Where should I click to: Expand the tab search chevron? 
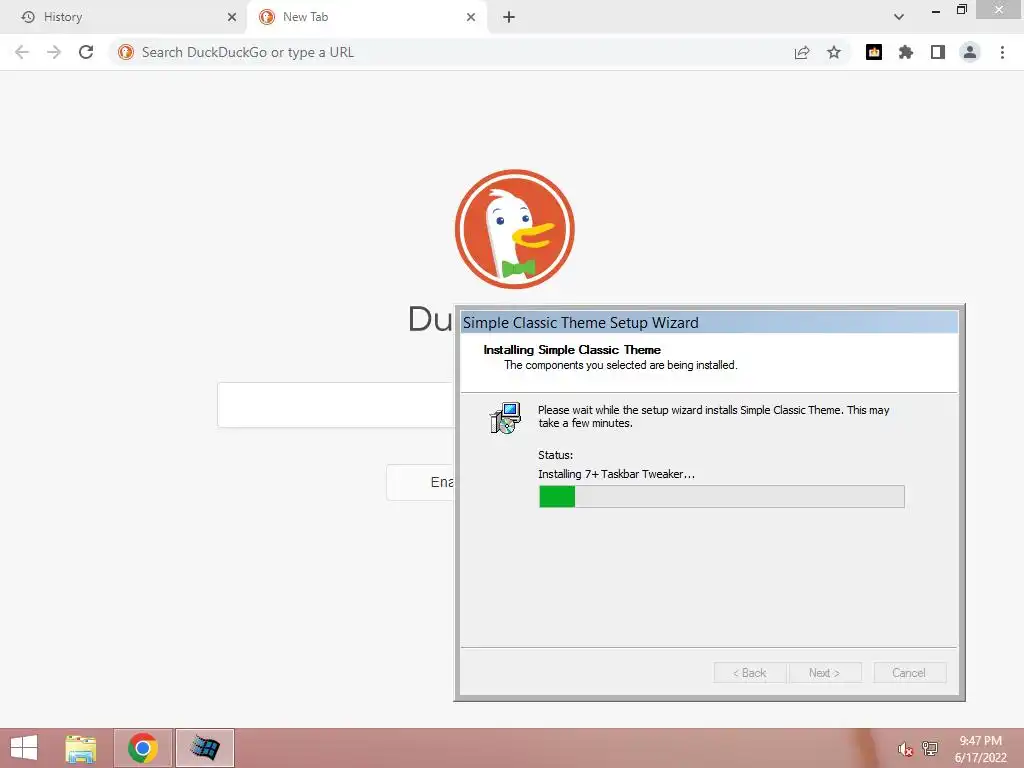pyautogui.click(x=899, y=17)
